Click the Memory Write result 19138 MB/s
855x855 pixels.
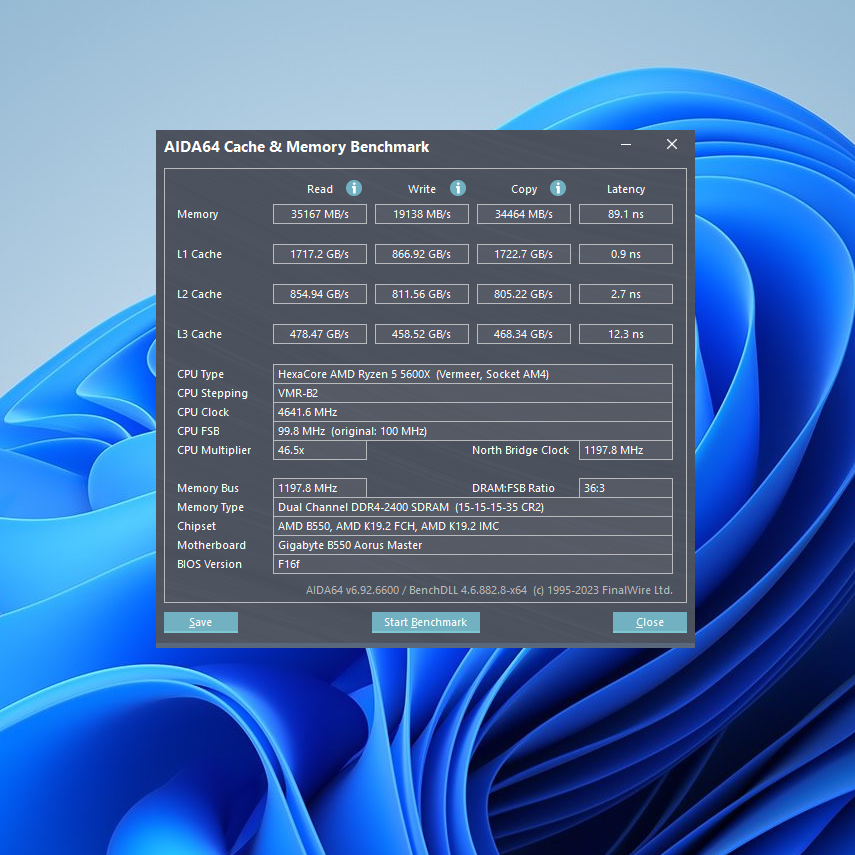coord(421,214)
